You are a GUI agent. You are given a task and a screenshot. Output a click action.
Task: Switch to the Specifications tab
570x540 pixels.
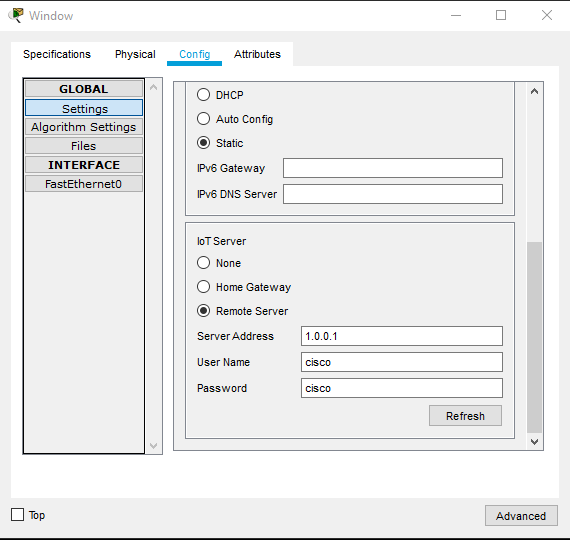tap(57, 54)
